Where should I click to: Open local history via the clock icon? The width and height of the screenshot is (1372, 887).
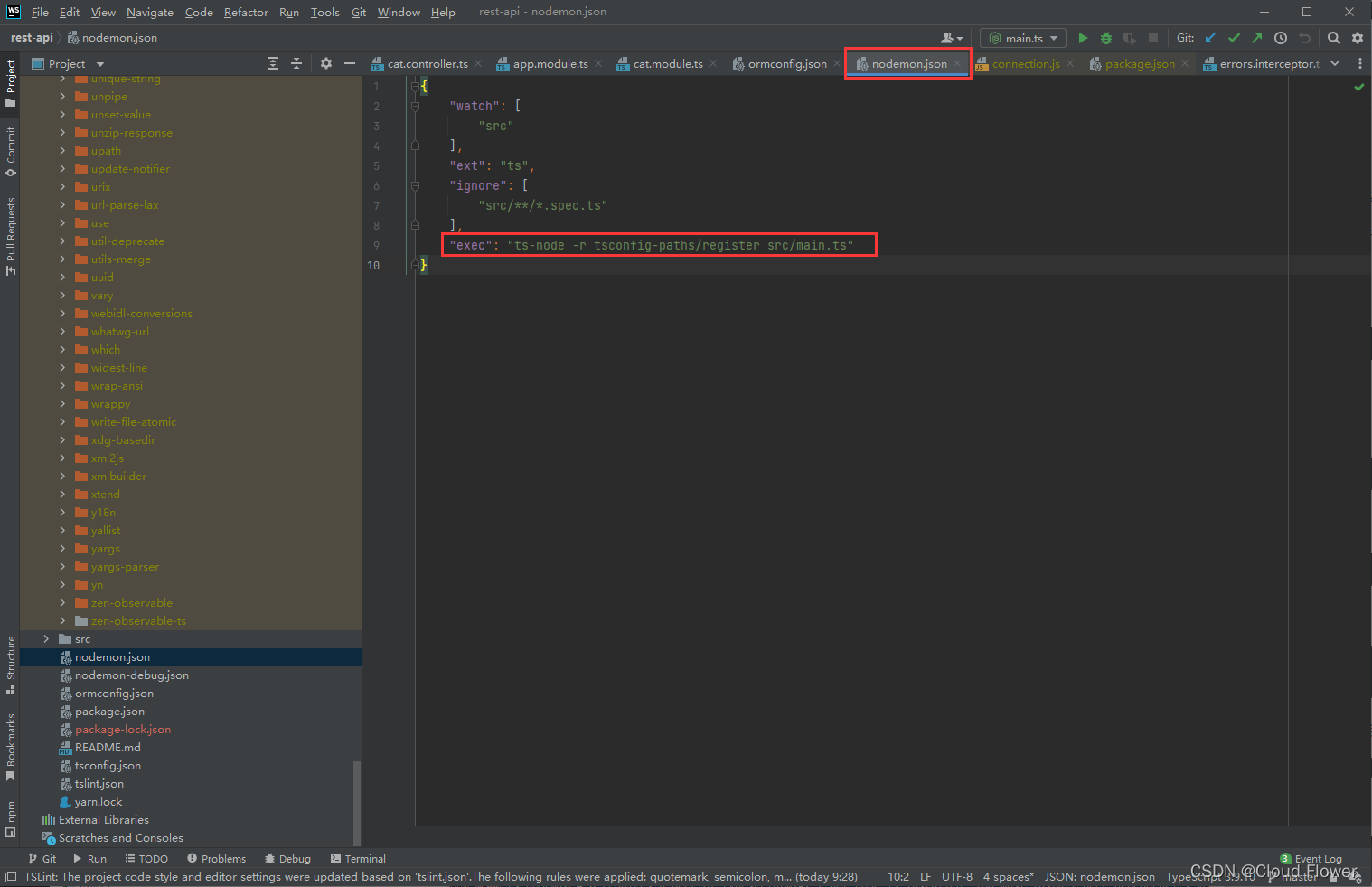click(1279, 37)
